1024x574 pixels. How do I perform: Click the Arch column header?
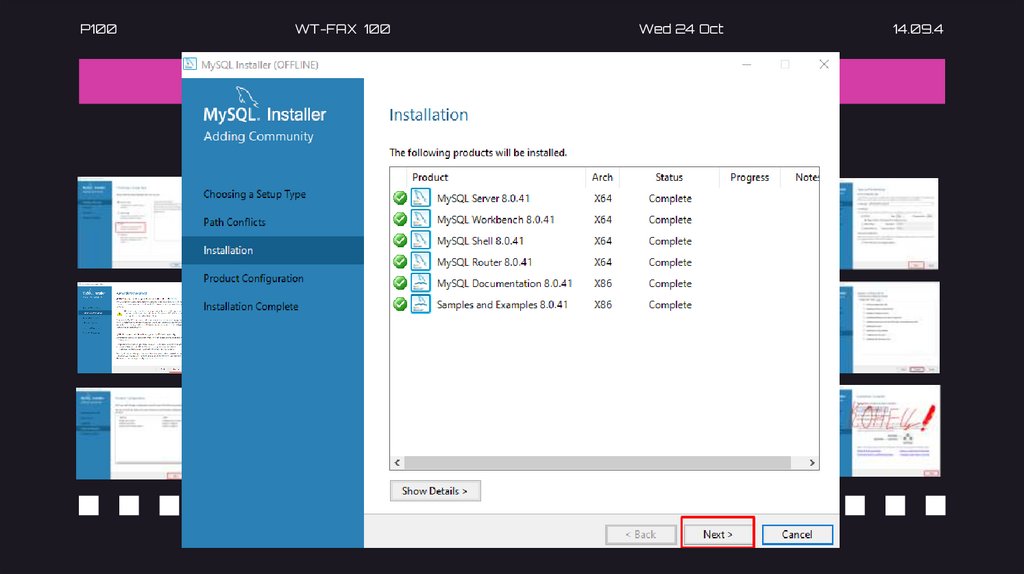click(602, 177)
